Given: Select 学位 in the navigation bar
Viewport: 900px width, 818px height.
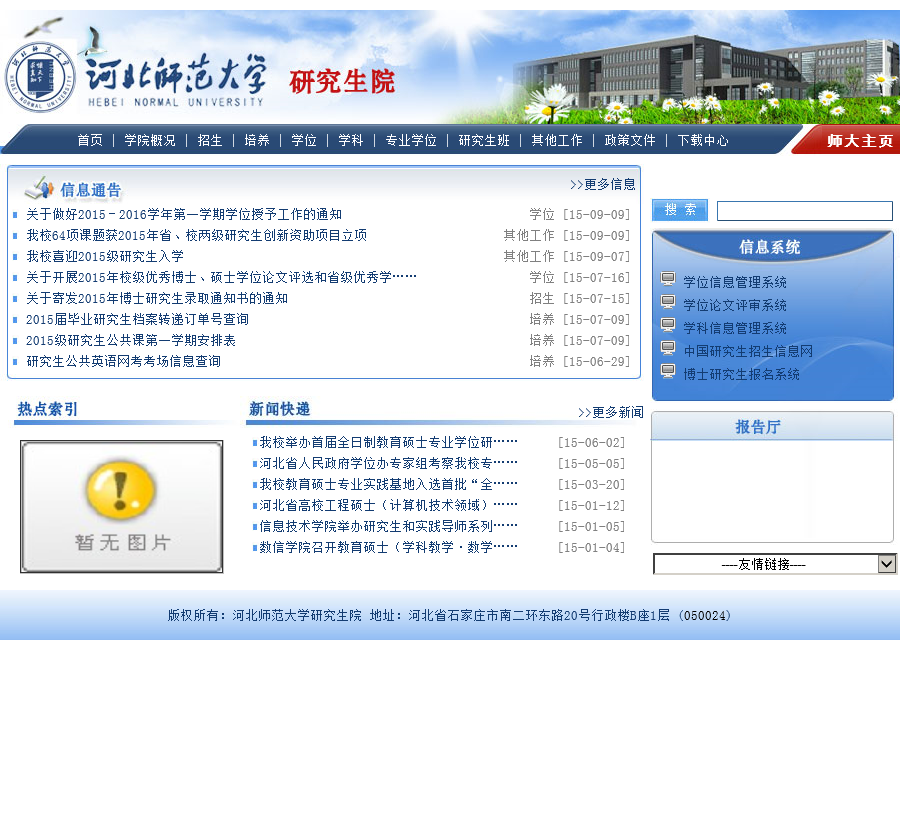Looking at the screenshot, I should 304,140.
